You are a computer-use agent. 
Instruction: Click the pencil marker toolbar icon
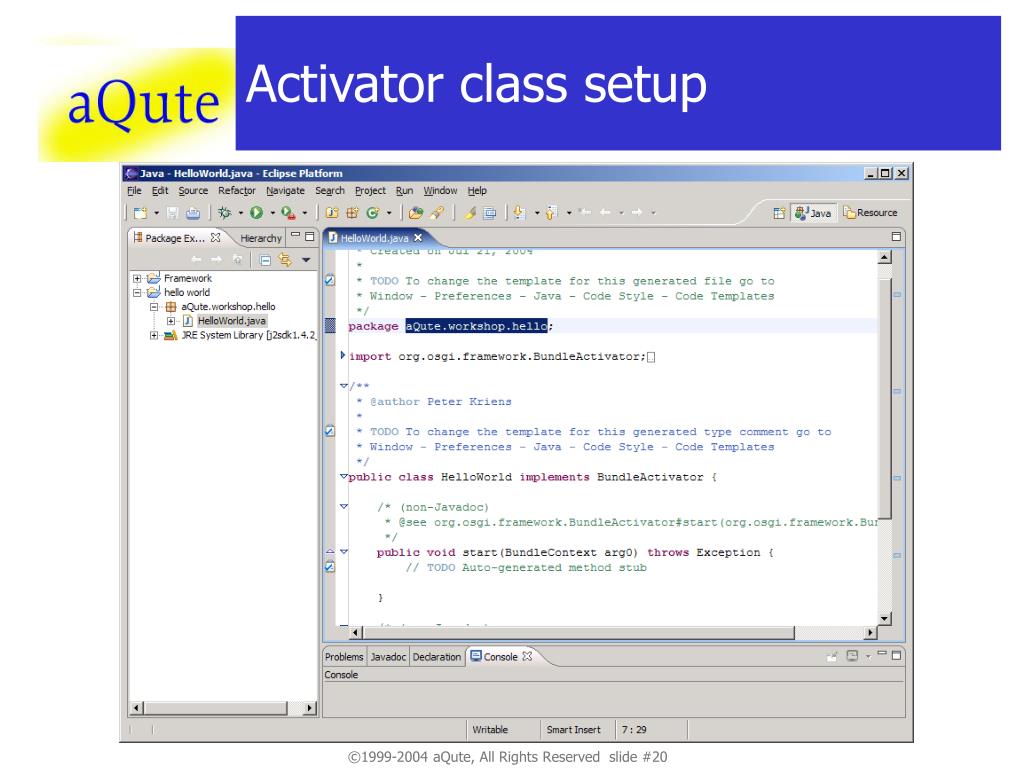pos(470,213)
